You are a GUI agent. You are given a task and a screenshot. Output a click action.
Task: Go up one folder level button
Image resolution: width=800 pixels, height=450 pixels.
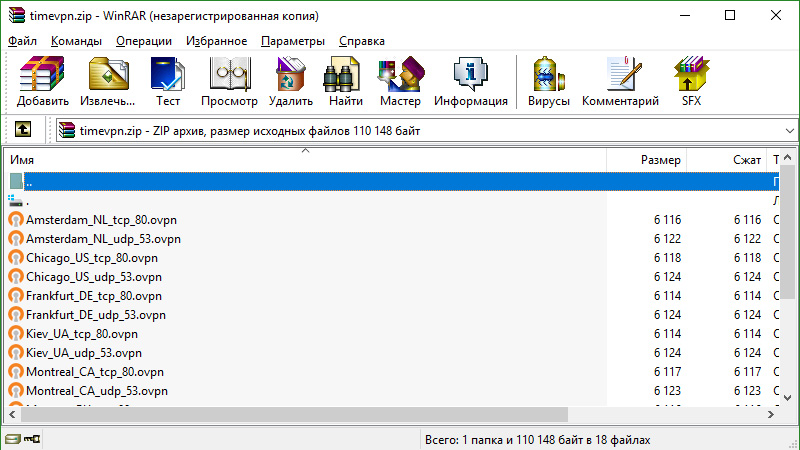tap(23, 130)
